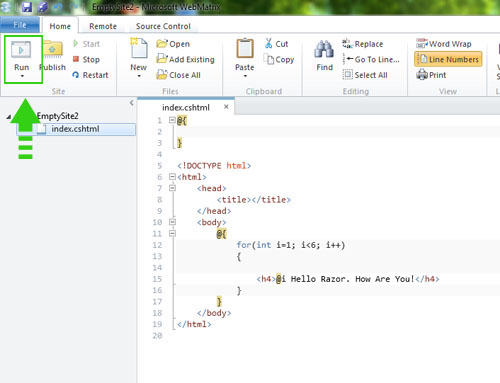500x383 pixels.
Task: Open Find with binoculars icon
Action: coord(324,55)
